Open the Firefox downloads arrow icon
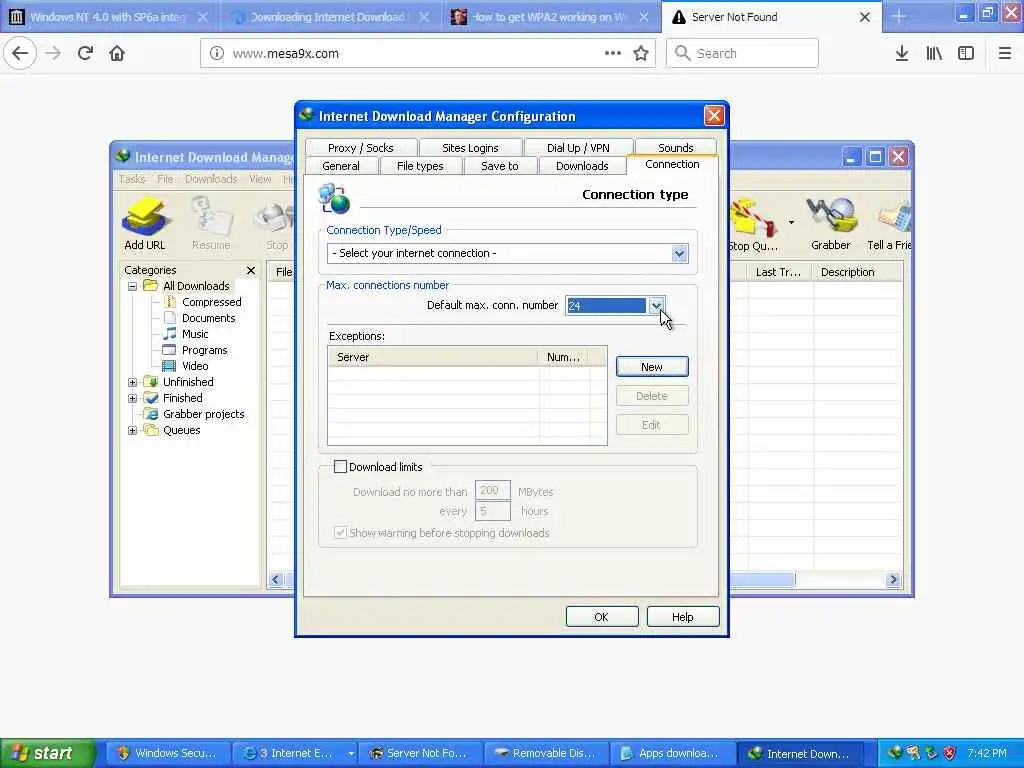The width and height of the screenshot is (1024, 768). (902, 53)
